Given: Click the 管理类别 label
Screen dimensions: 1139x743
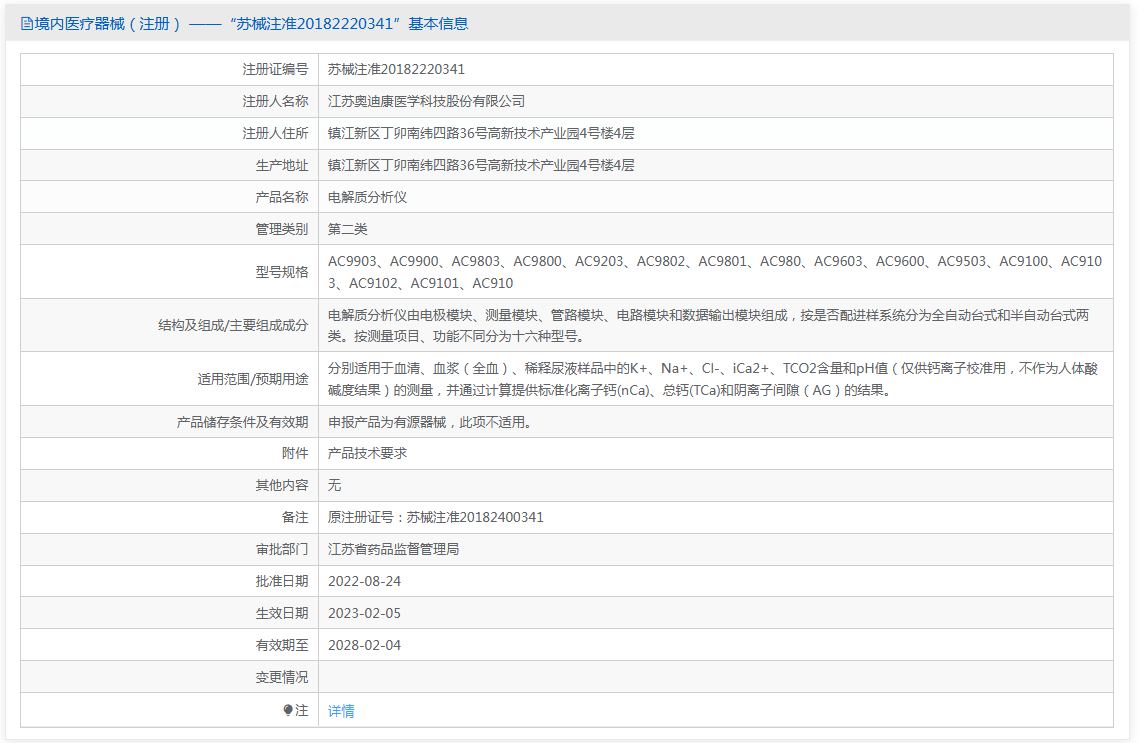Looking at the screenshot, I should [282, 229].
